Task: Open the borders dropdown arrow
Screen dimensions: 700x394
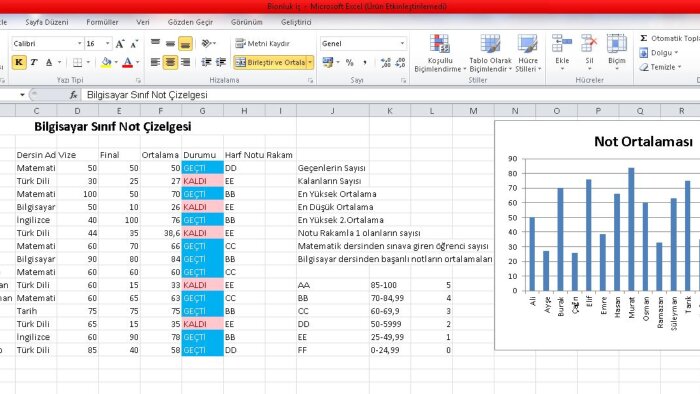Action: [x=88, y=62]
